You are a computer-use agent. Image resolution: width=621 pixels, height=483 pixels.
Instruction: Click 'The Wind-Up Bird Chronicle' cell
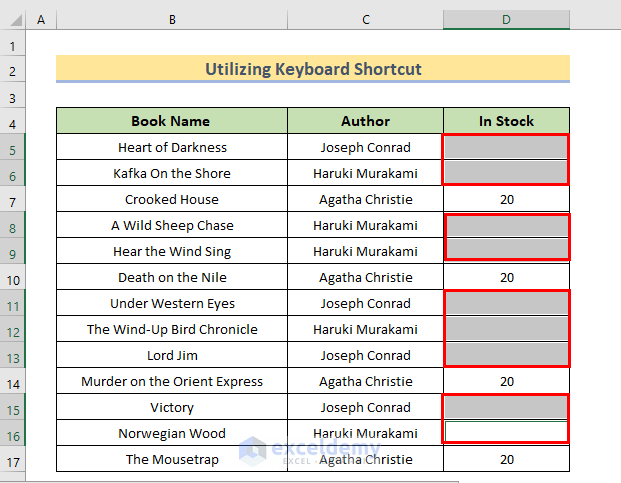171,329
